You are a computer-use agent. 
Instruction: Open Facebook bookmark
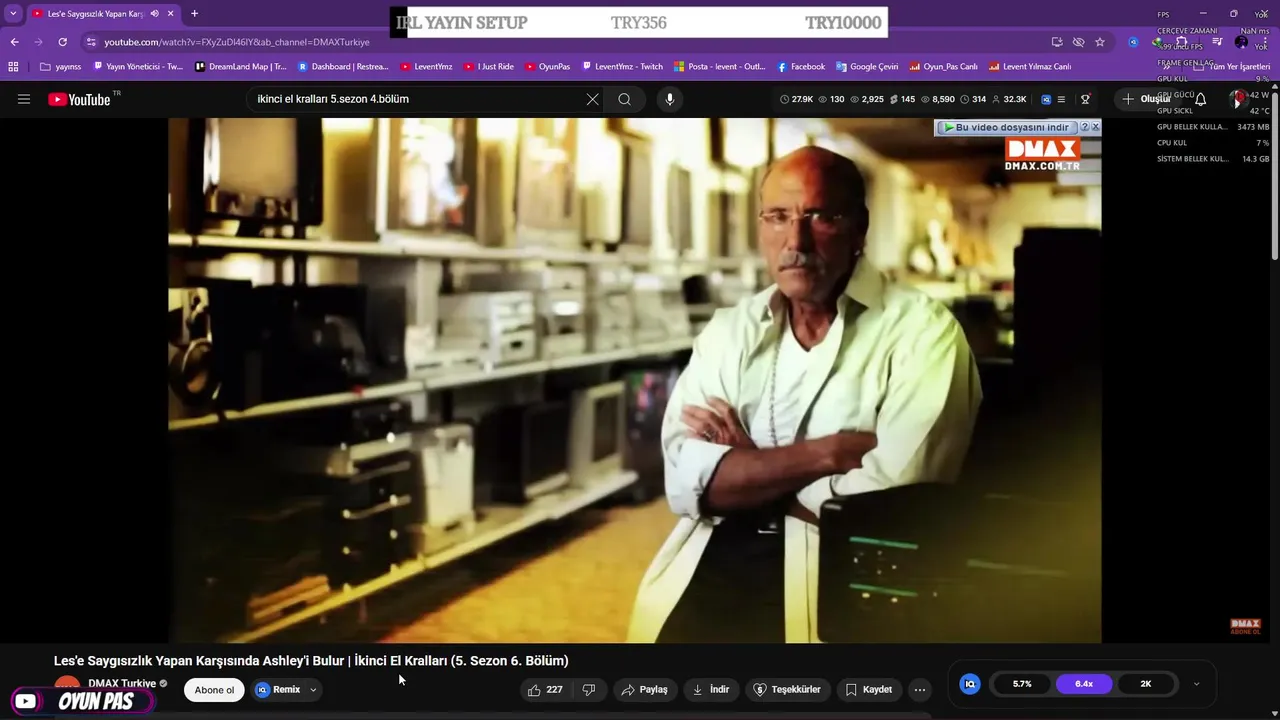click(x=801, y=67)
